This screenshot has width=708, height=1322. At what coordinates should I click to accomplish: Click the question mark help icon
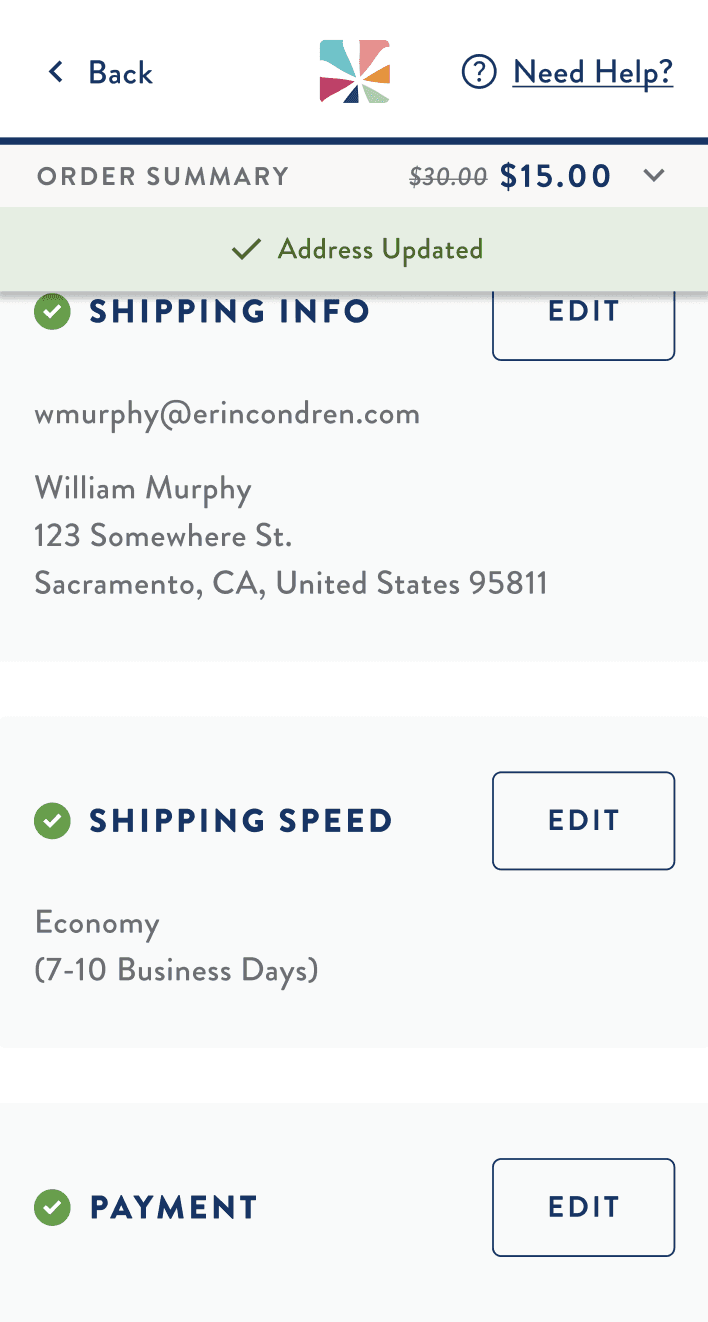(x=479, y=72)
